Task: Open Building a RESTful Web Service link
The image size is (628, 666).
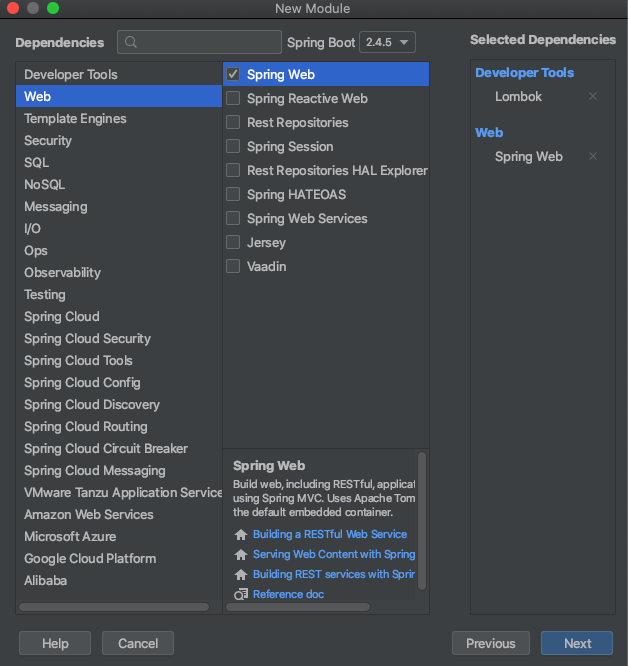Action: click(x=330, y=534)
